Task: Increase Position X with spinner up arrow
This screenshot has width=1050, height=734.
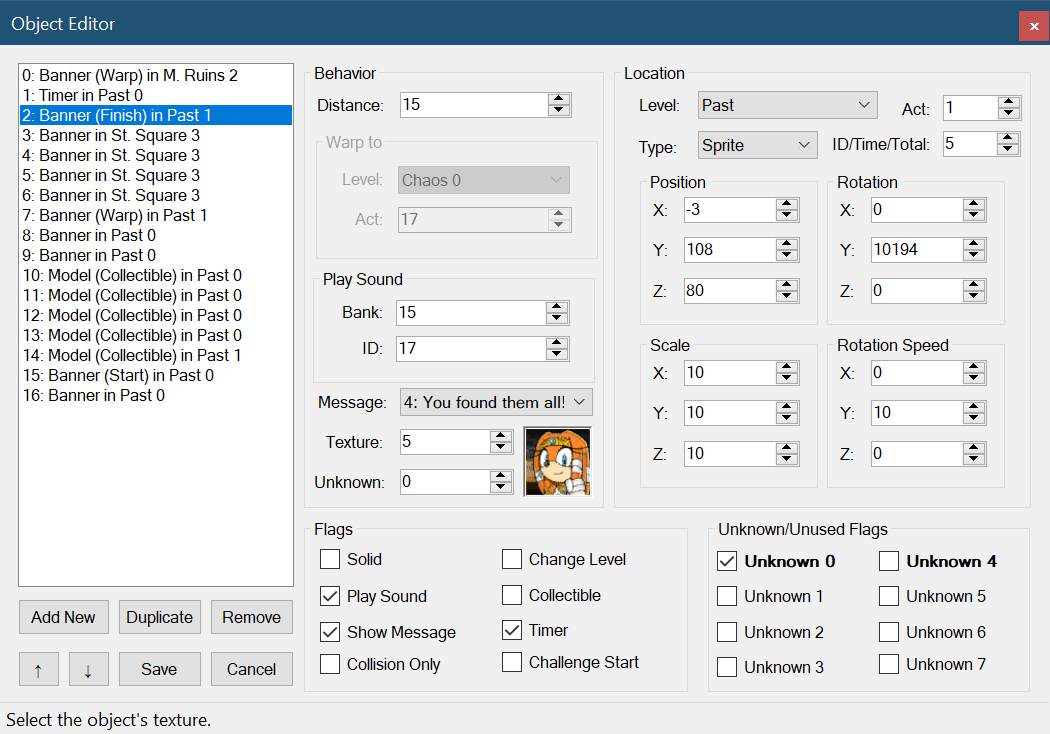Action: 787,204
